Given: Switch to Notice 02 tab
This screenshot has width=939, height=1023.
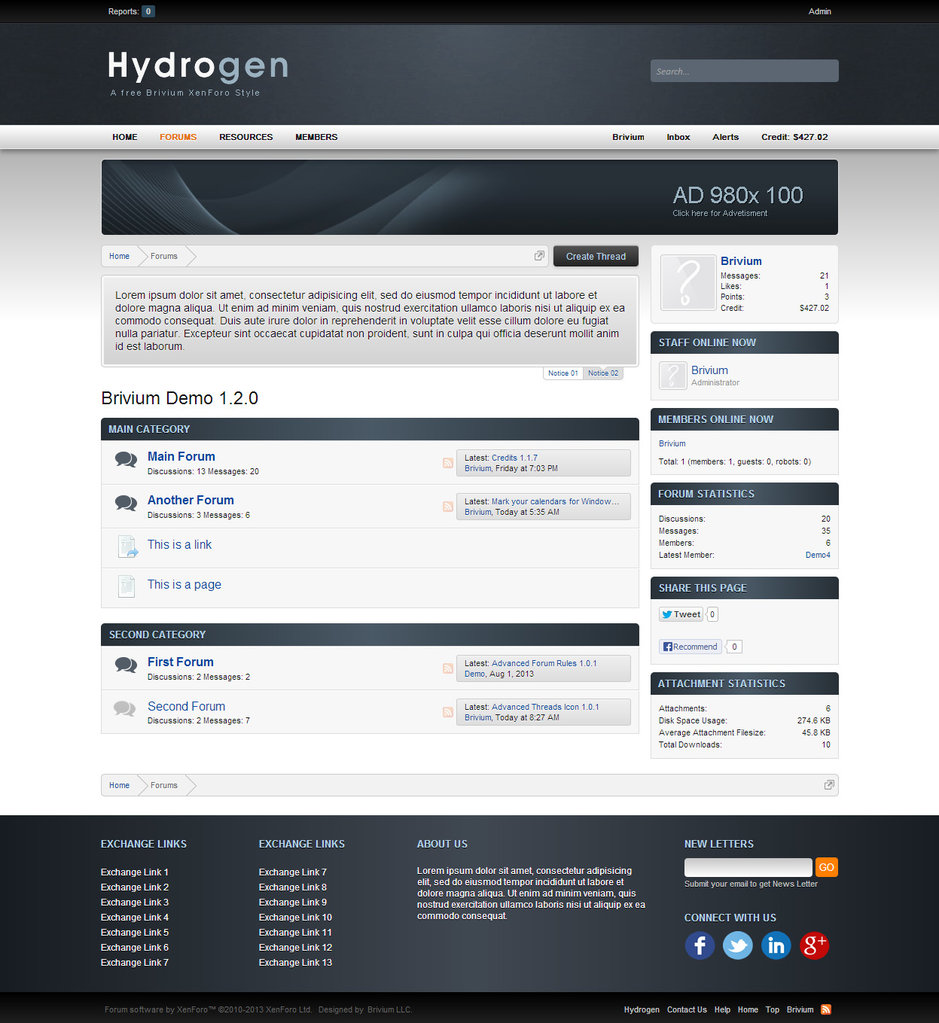Looking at the screenshot, I should [x=603, y=373].
